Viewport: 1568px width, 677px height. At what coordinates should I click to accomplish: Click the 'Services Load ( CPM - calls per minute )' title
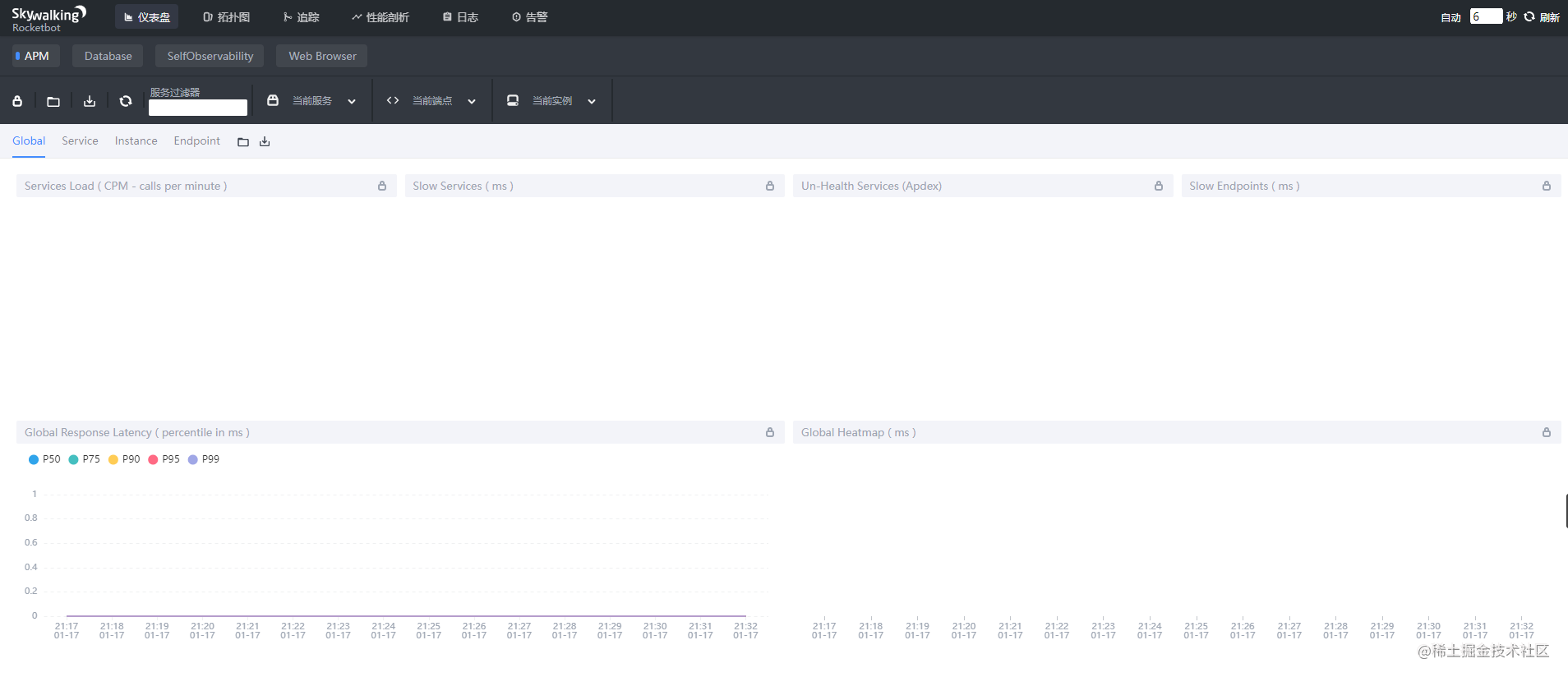[126, 186]
